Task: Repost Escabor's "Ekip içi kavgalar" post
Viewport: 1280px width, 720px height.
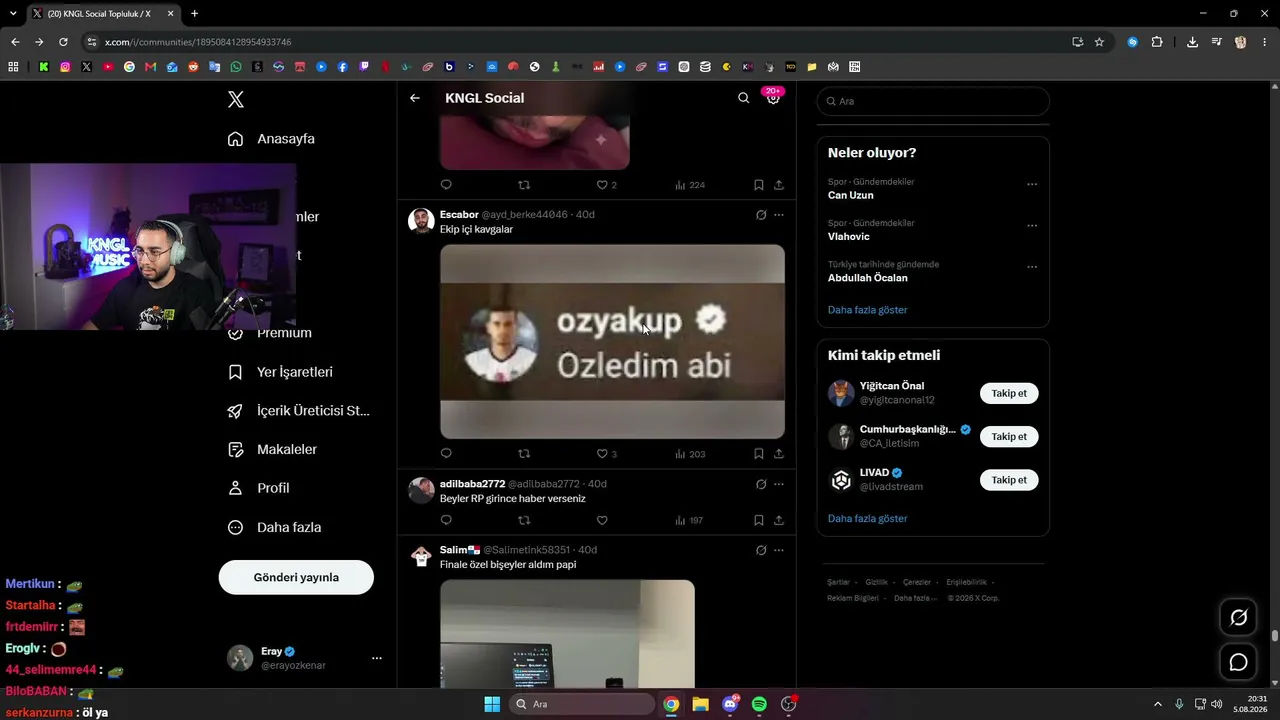Action: click(x=524, y=454)
